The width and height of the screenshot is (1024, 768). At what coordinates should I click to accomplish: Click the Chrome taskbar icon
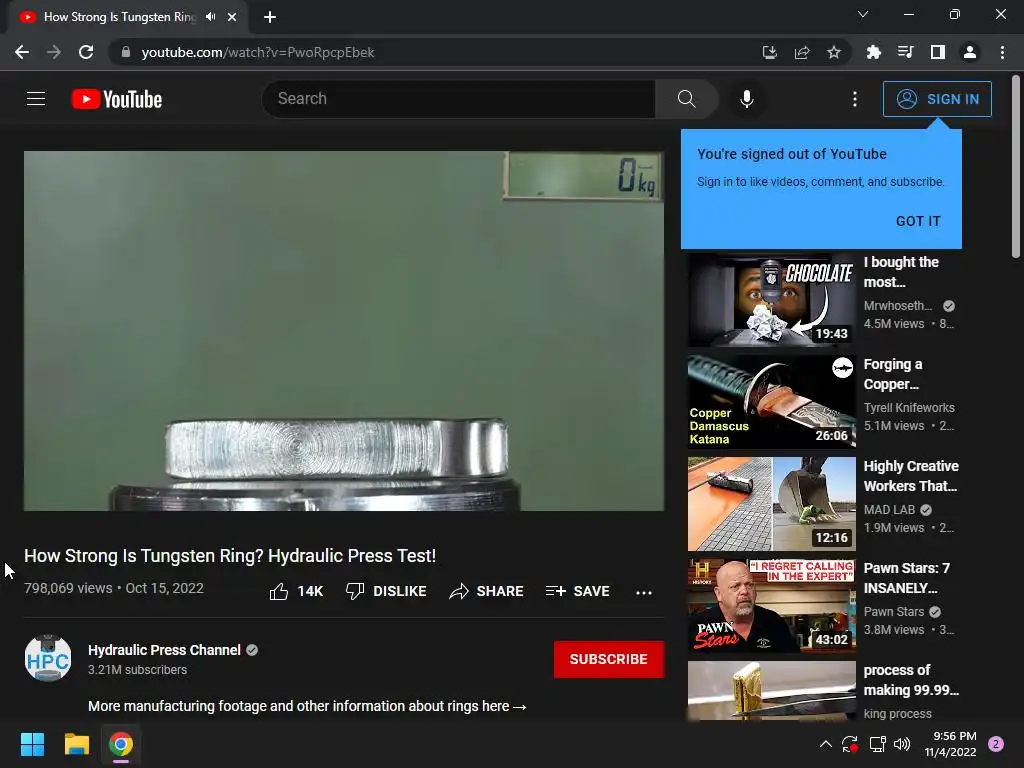tap(121, 744)
